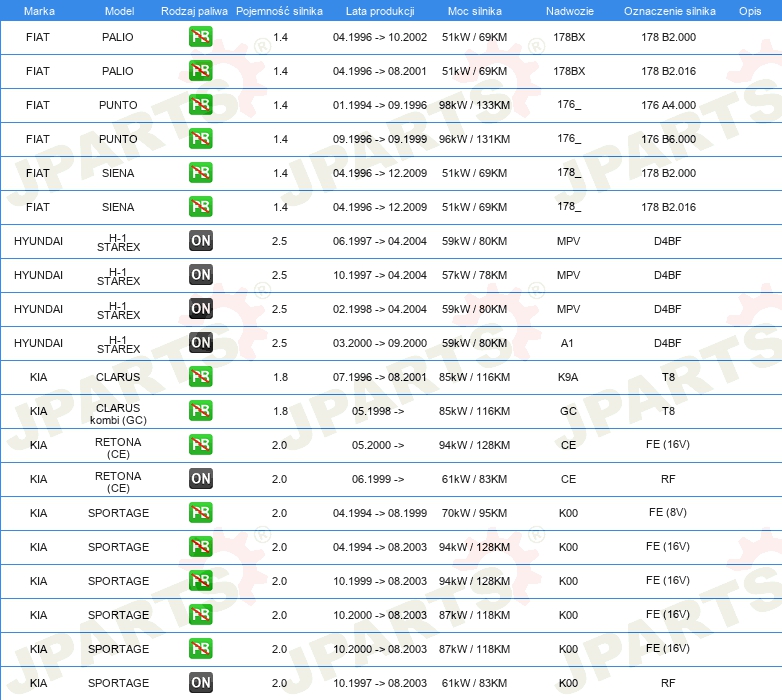Click the Pojemność silnika column header

pyautogui.click(x=279, y=11)
